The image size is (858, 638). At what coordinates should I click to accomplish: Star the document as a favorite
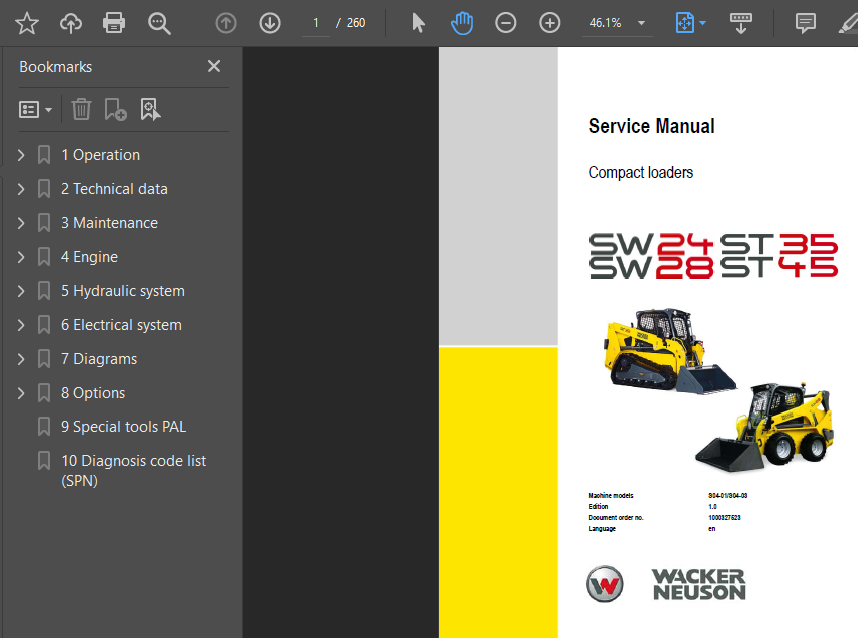[26, 22]
